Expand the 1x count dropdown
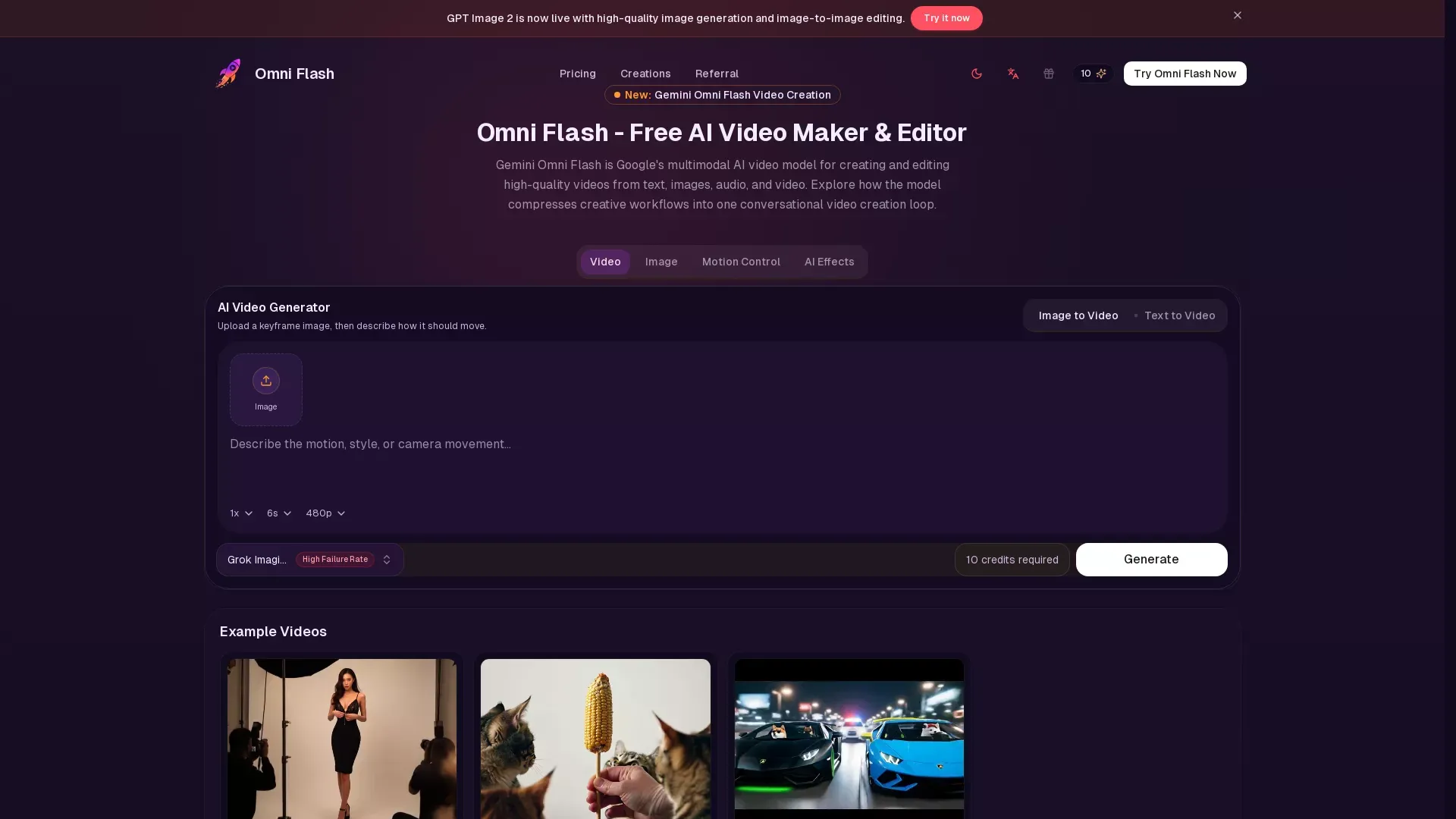1456x819 pixels. click(x=241, y=513)
